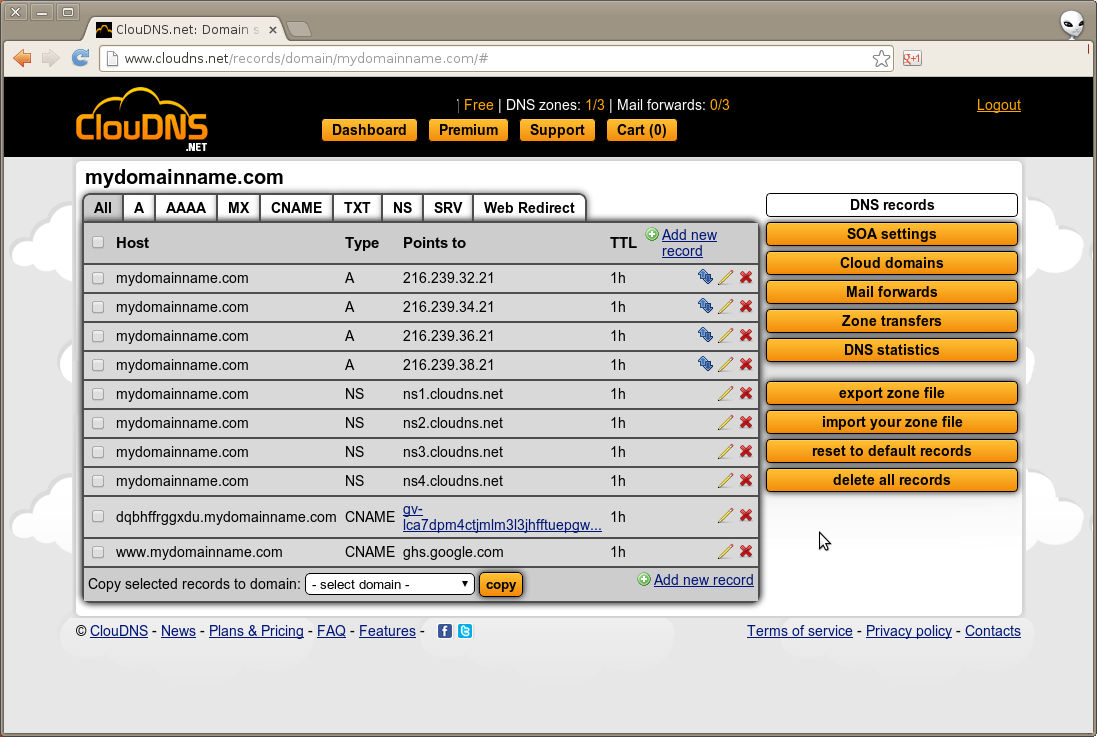
Task: Open the Premium page
Action: [468, 130]
